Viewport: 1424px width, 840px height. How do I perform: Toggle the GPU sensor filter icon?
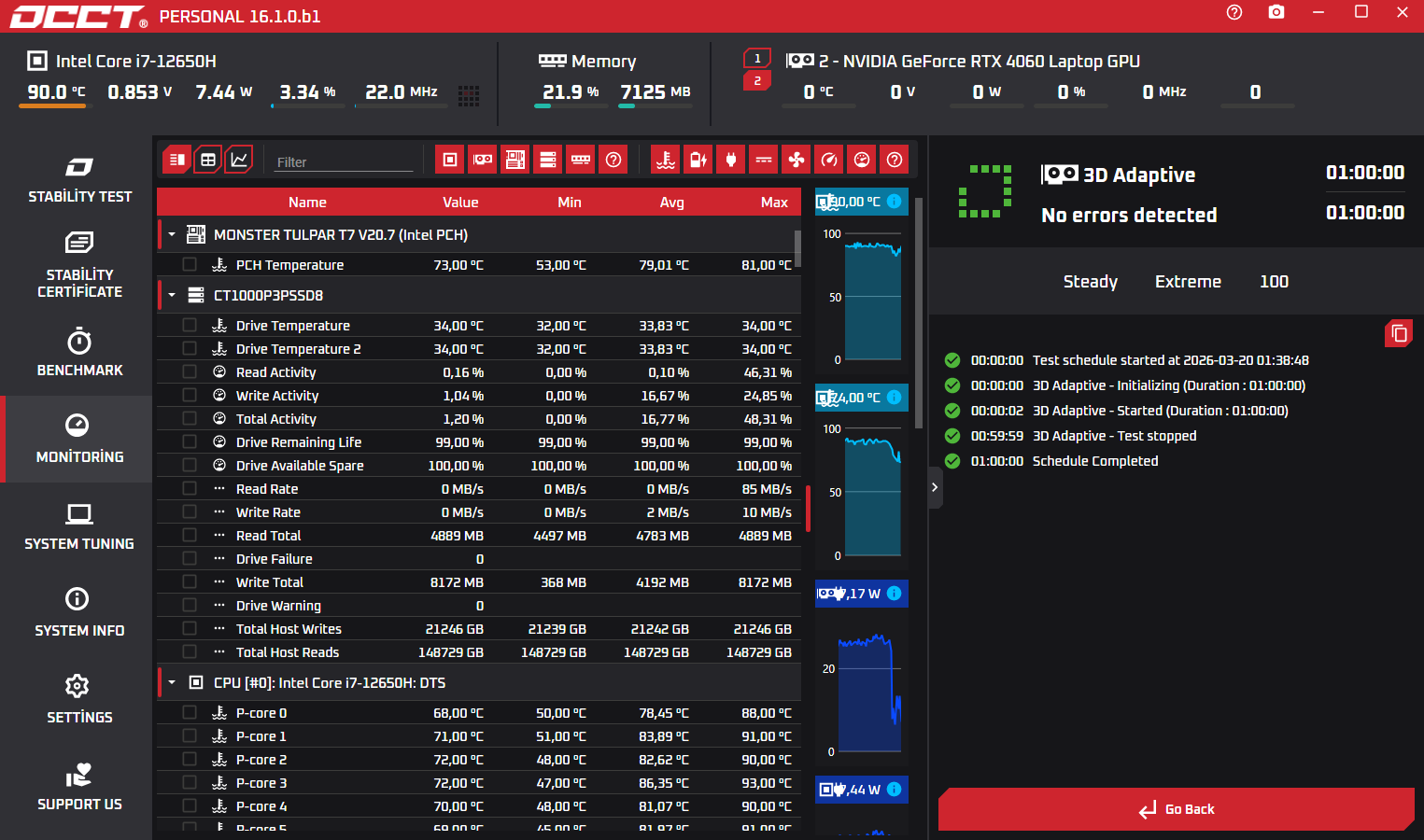[x=483, y=160]
